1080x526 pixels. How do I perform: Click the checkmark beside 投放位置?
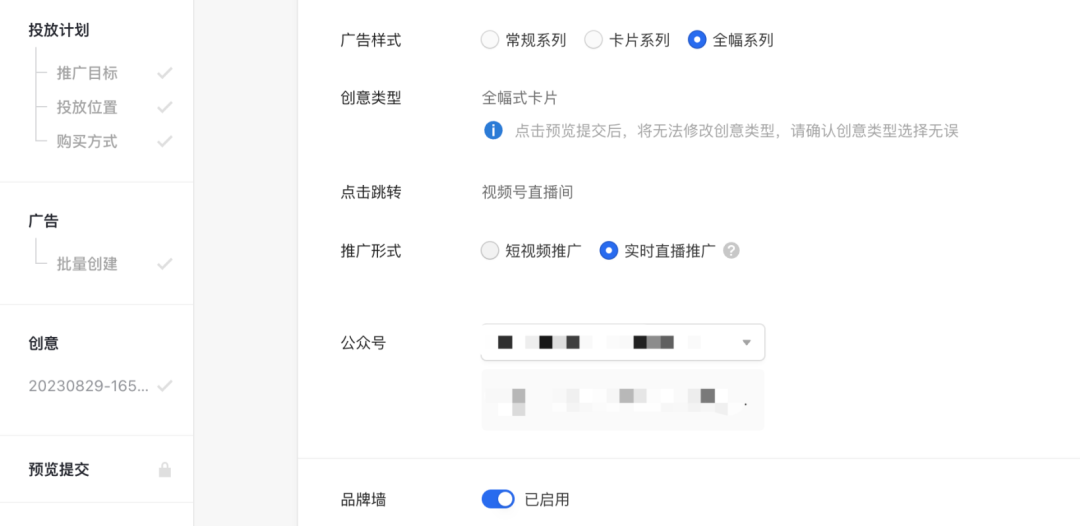pos(165,107)
